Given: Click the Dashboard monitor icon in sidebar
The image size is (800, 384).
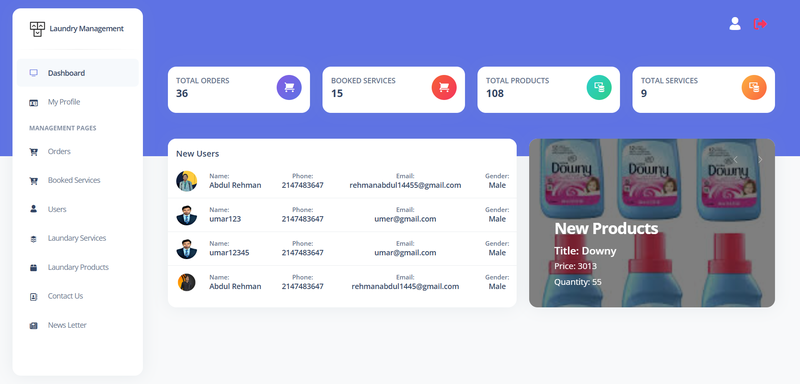Looking at the screenshot, I should [34, 73].
